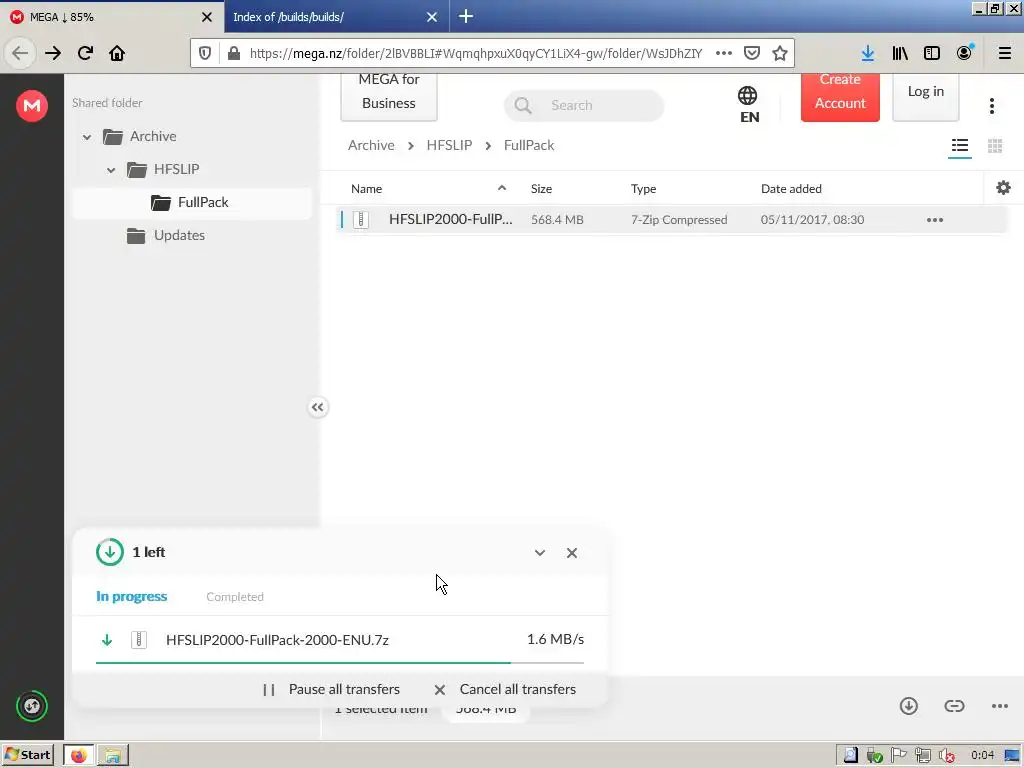Go back with the browser back arrow
This screenshot has width=1024, height=768.
click(20, 53)
